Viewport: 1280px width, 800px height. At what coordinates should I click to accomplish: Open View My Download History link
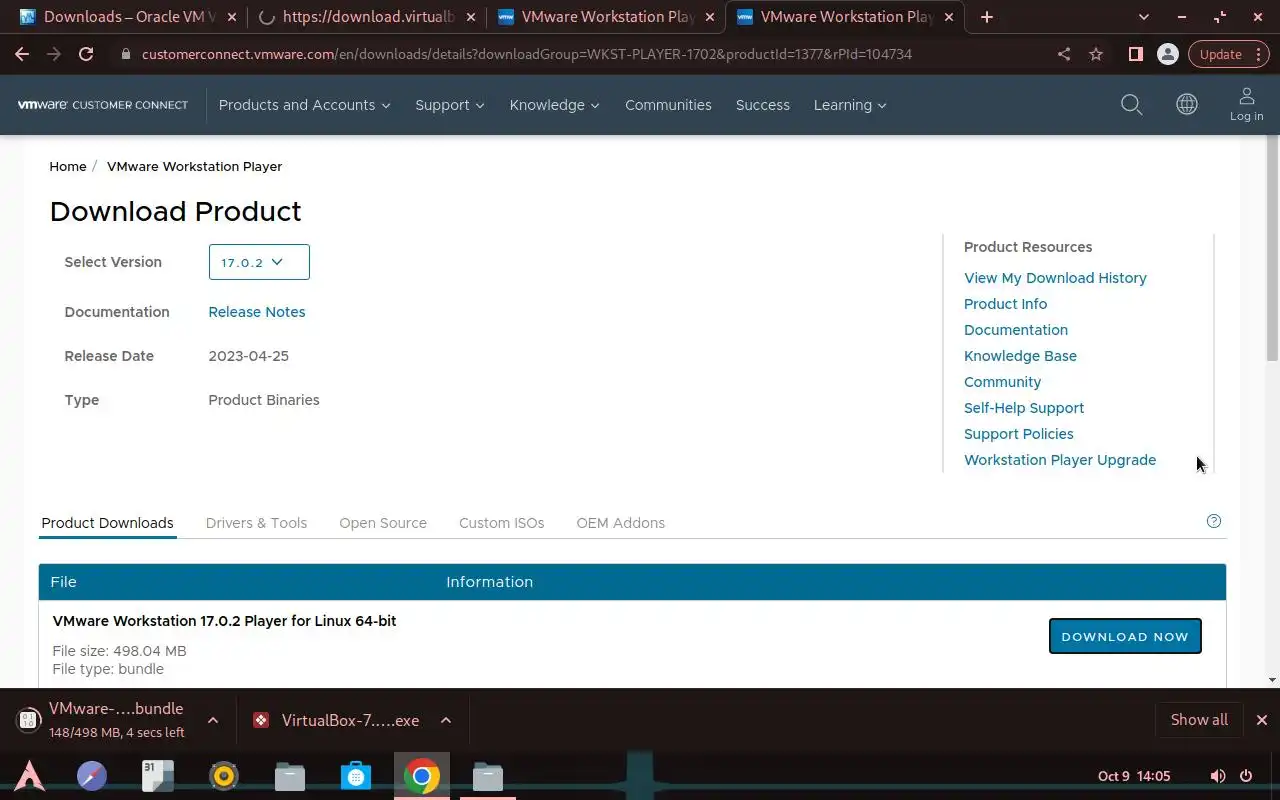(1055, 278)
